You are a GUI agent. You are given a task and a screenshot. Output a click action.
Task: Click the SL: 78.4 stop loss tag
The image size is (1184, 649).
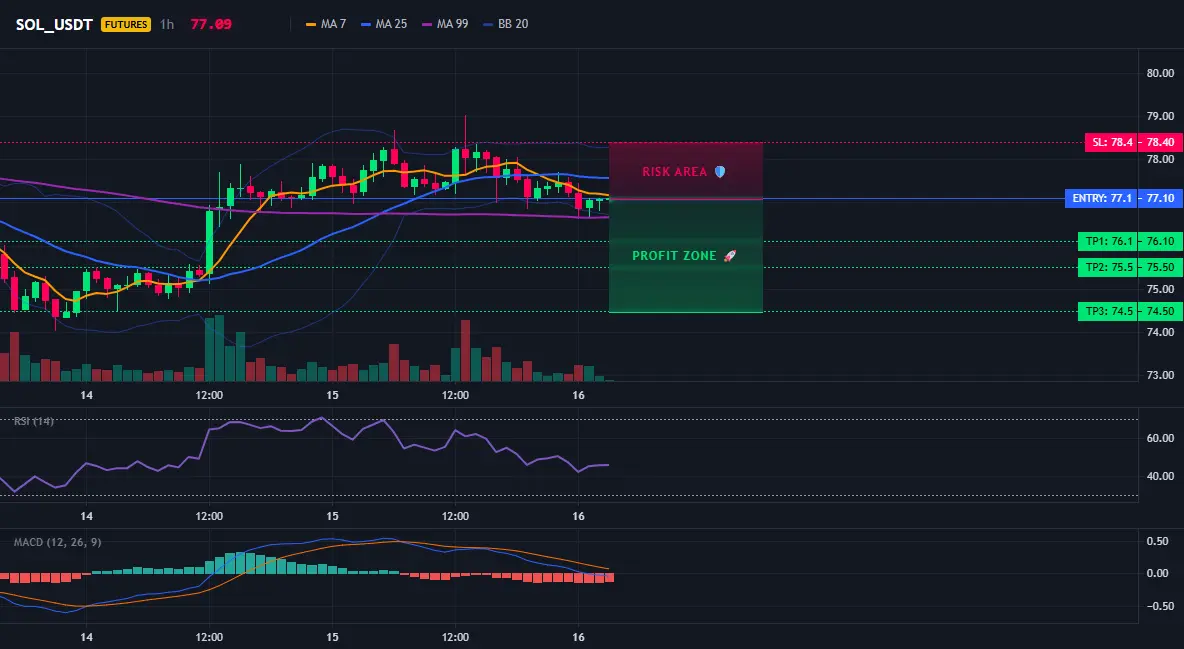tap(1111, 142)
